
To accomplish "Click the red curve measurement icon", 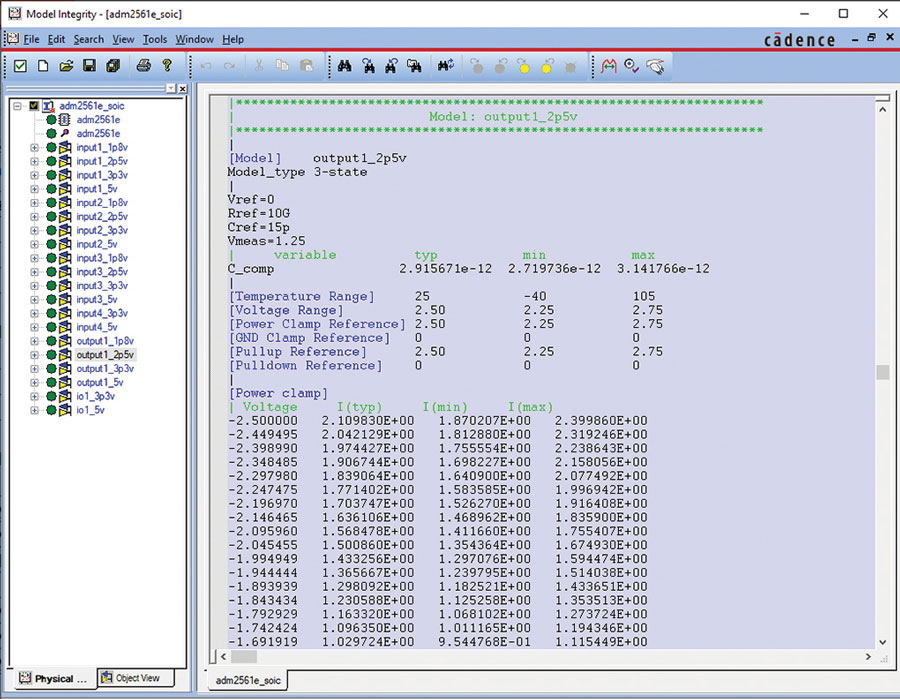I will (609, 67).
